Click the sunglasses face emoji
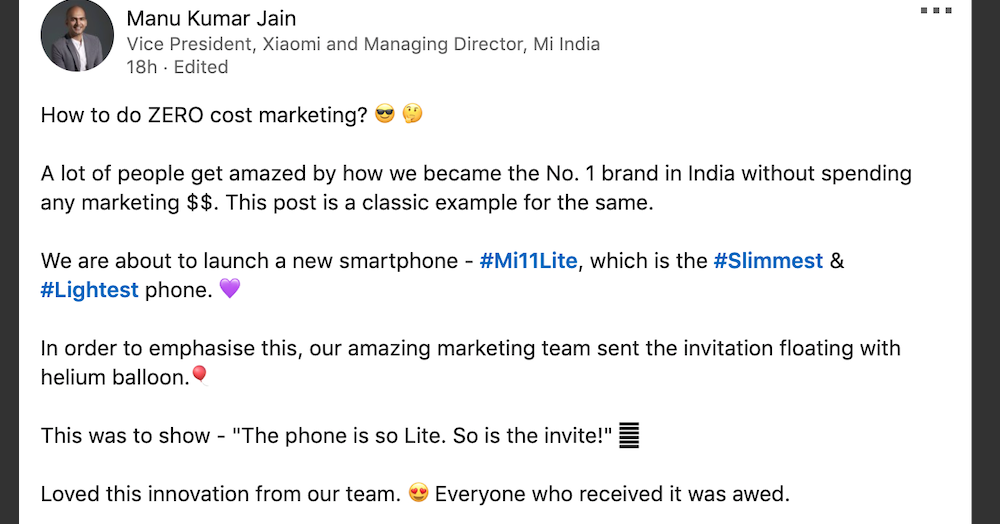The image size is (1000, 524). pyautogui.click(x=385, y=114)
